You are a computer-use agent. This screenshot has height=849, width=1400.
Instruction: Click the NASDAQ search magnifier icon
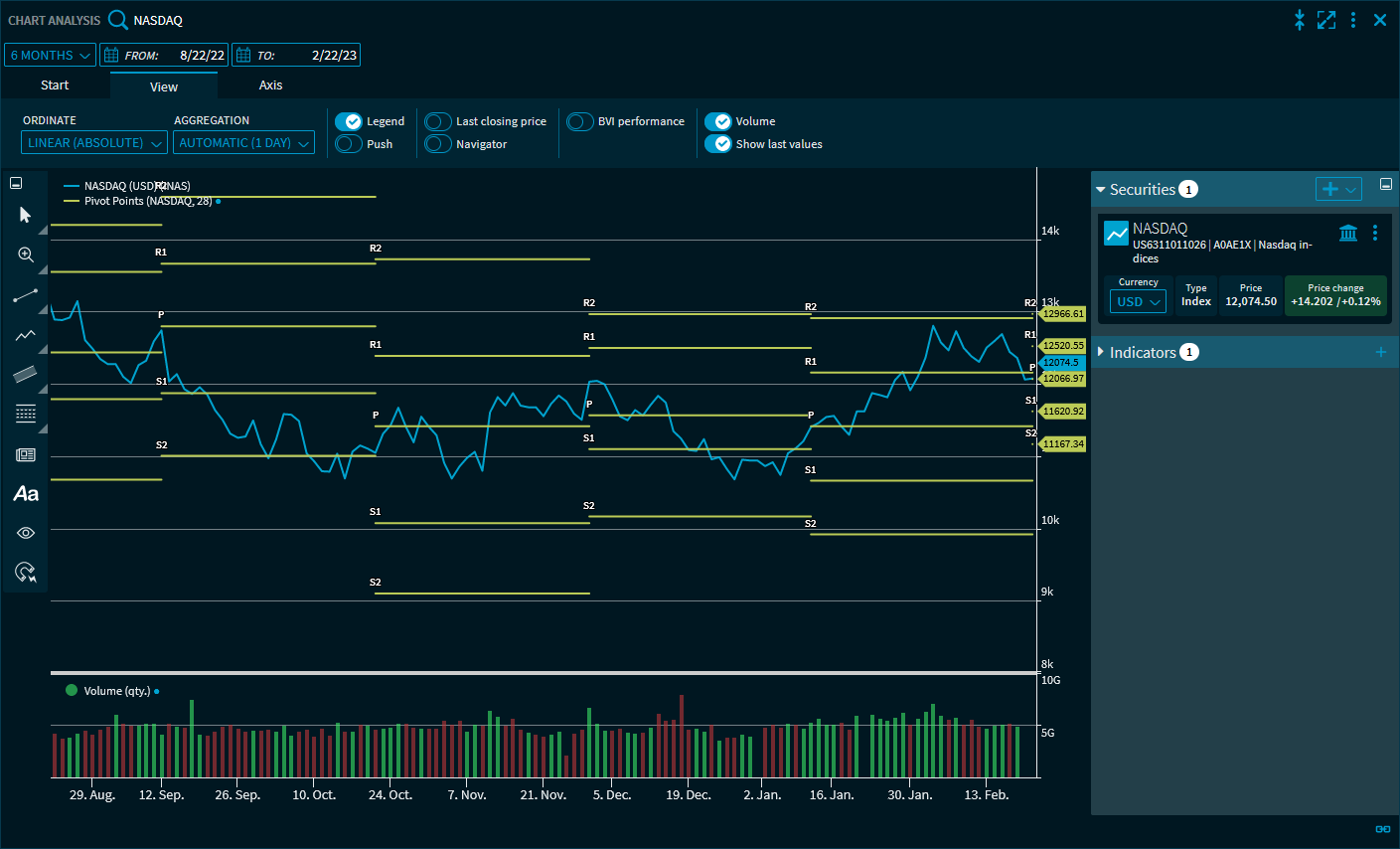pyautogui.click(x=118, y=20)
